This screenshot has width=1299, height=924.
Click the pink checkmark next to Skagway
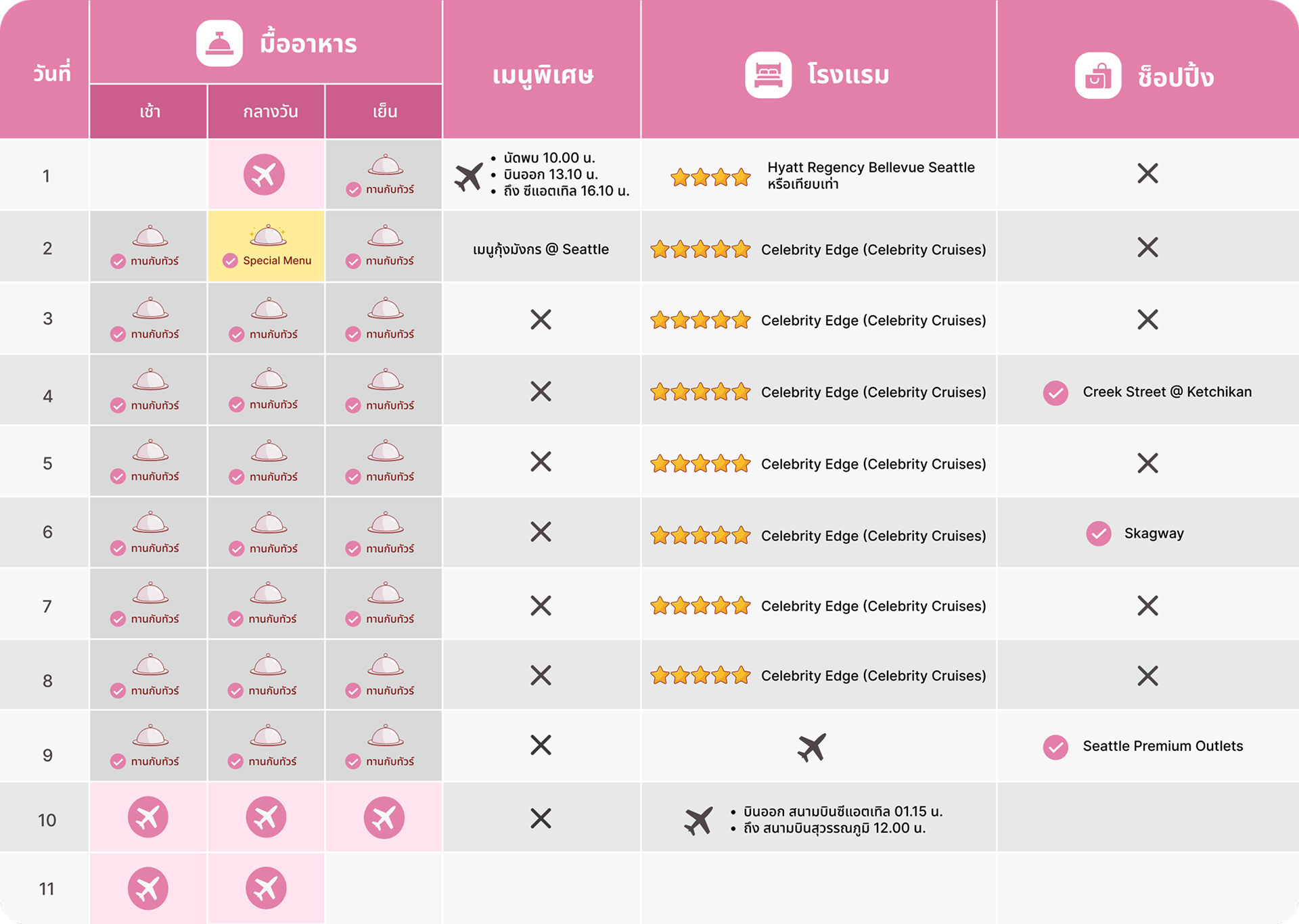tap(1098, 534)
